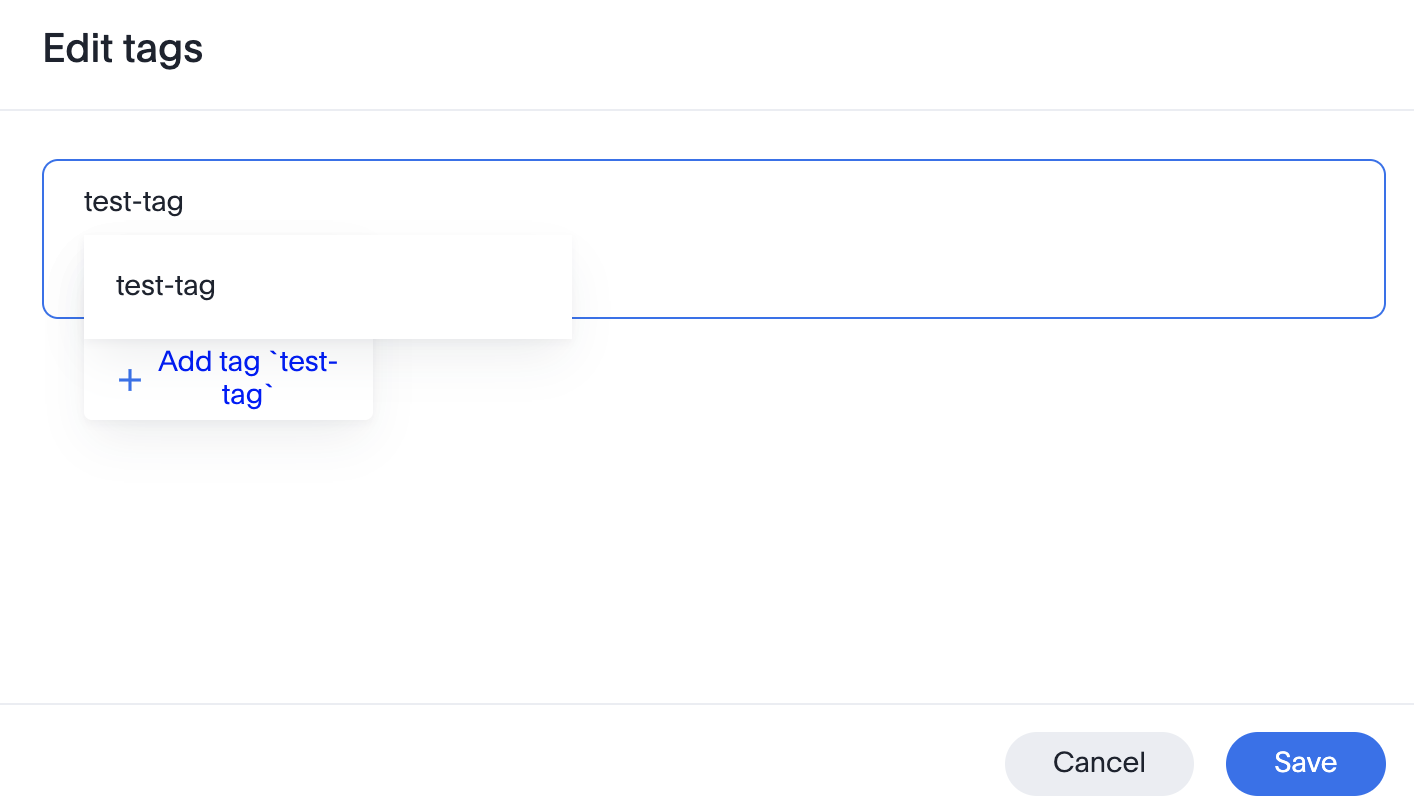Add new tag named test-tag
The image size is (1414, 804).
tap(247, 378)
